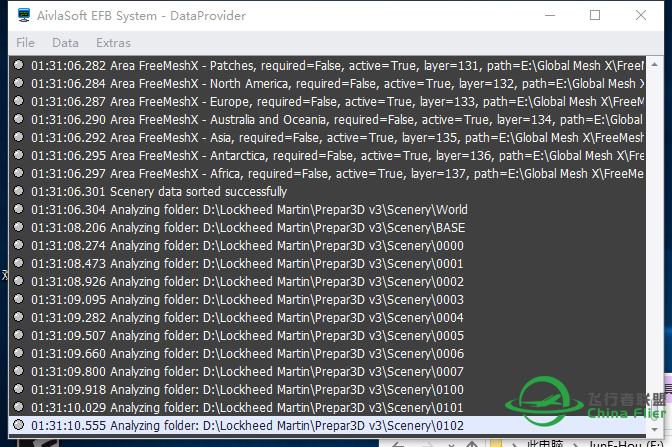This screenshot has height=447, width=672.
Task: Click the bullet icon of the Scenery\0102 entry
Action: point(18,425)
